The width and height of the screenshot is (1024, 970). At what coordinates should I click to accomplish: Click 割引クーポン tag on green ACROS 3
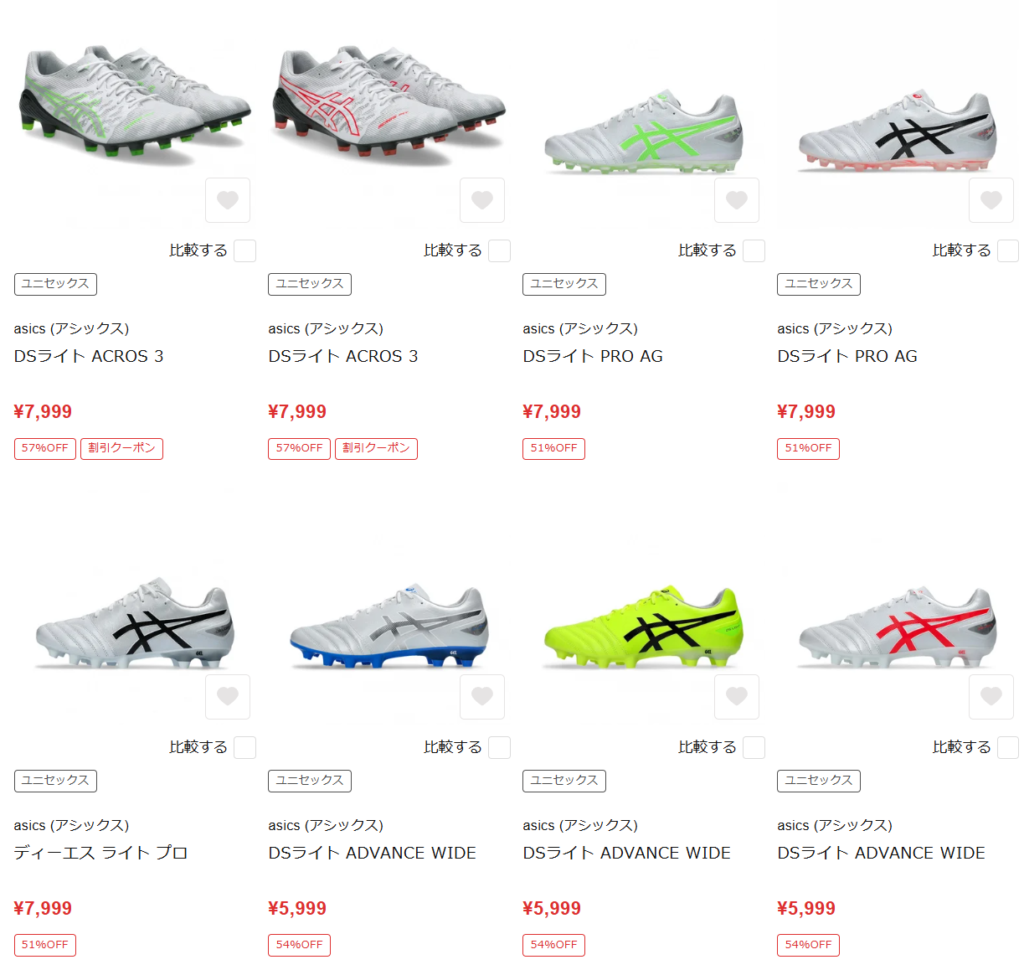[121, 448]
